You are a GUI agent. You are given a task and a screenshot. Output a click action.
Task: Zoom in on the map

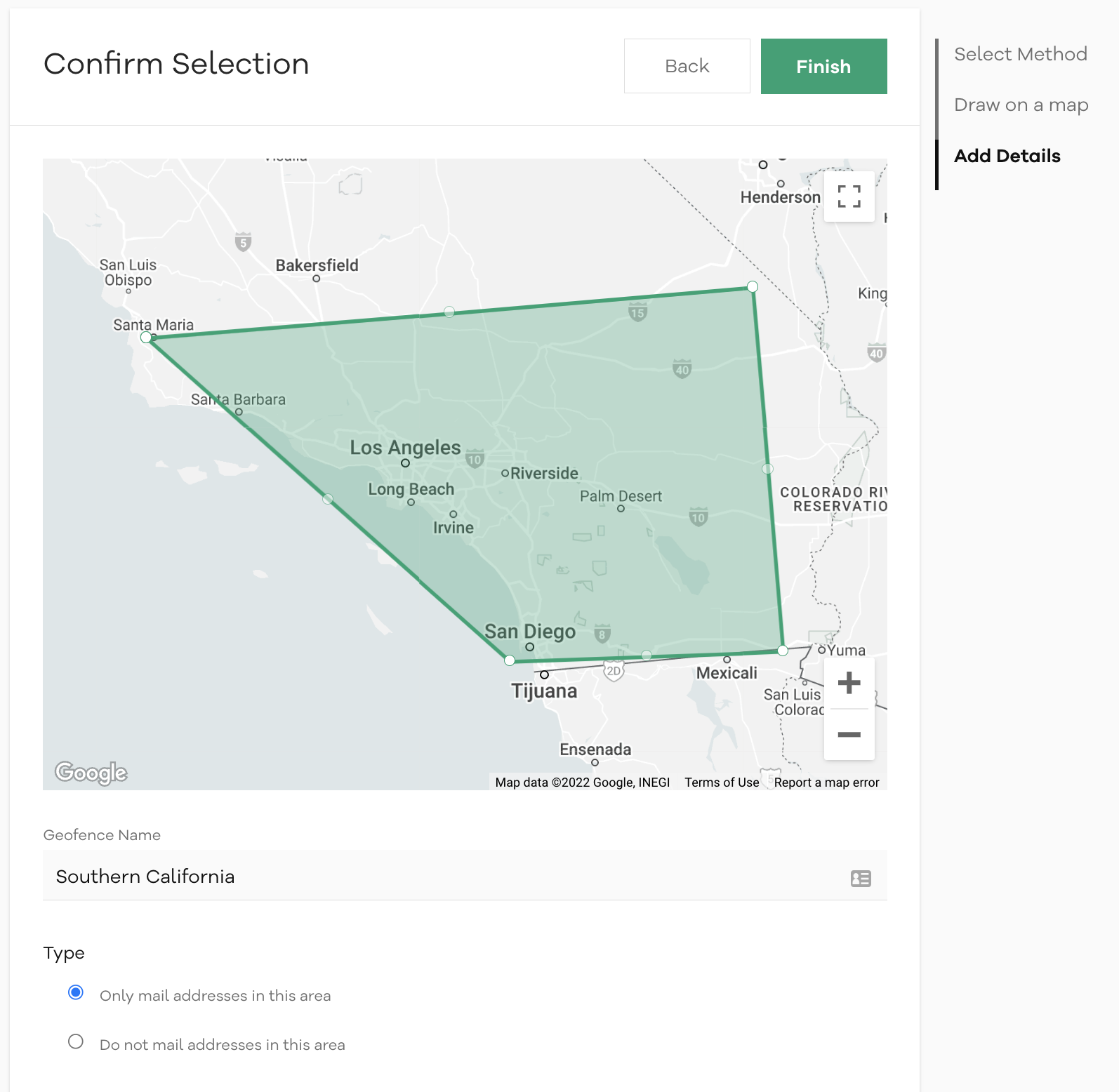pyautogui.click(x=849, y=683)
